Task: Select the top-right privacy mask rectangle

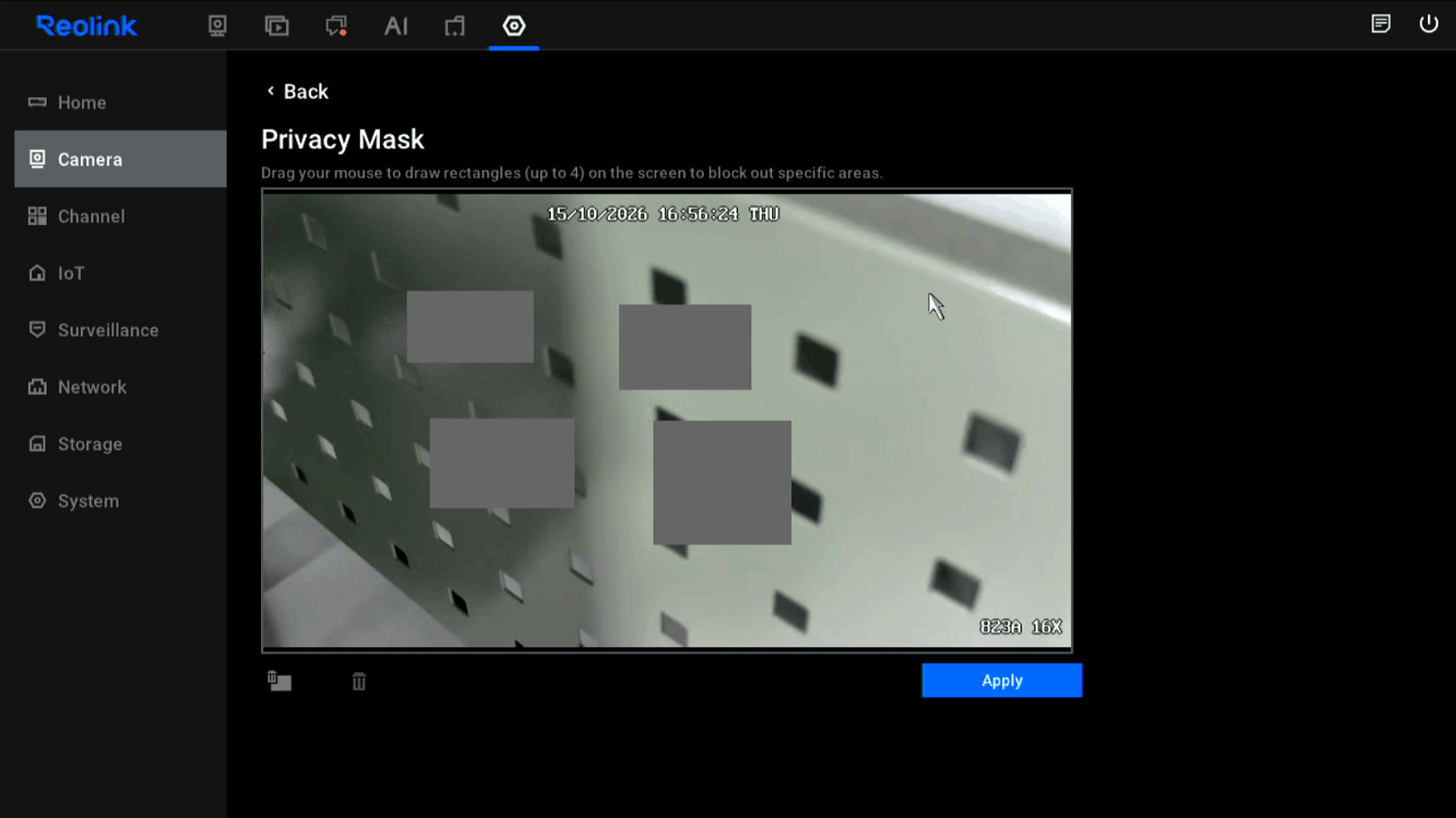Action: [685, 346]
